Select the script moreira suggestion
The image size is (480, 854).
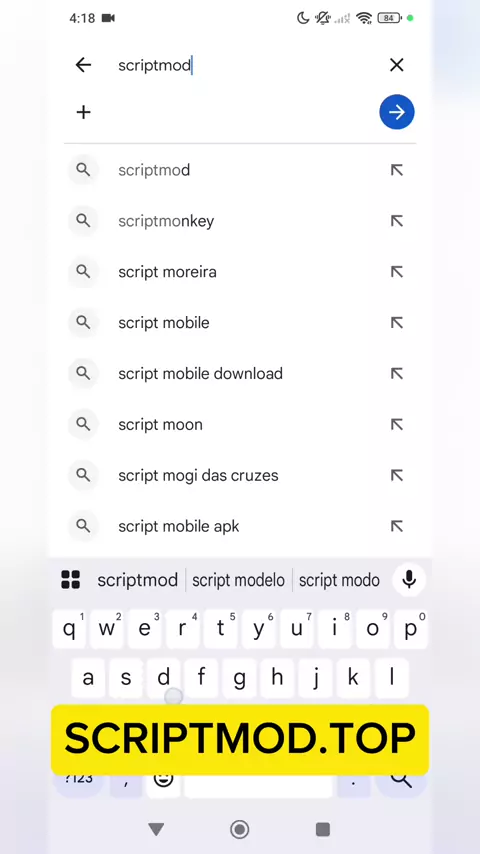pyautogui.click(x=240, y=272)
